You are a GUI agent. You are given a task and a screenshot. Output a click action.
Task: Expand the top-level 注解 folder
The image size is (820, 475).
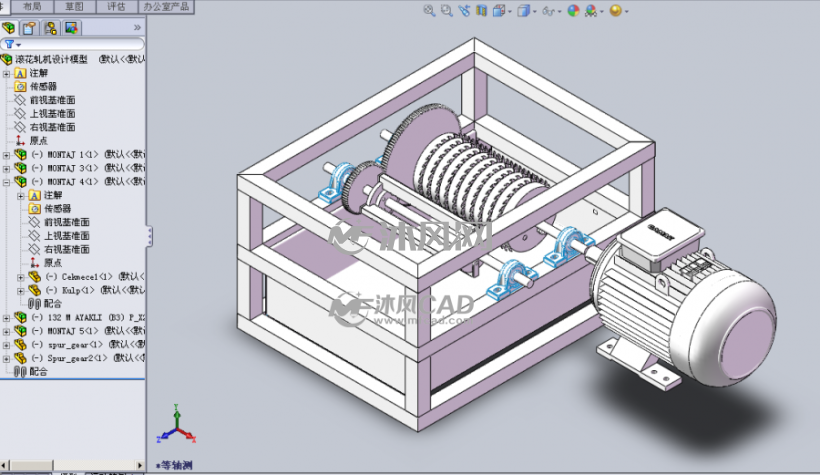coord(6,74)
